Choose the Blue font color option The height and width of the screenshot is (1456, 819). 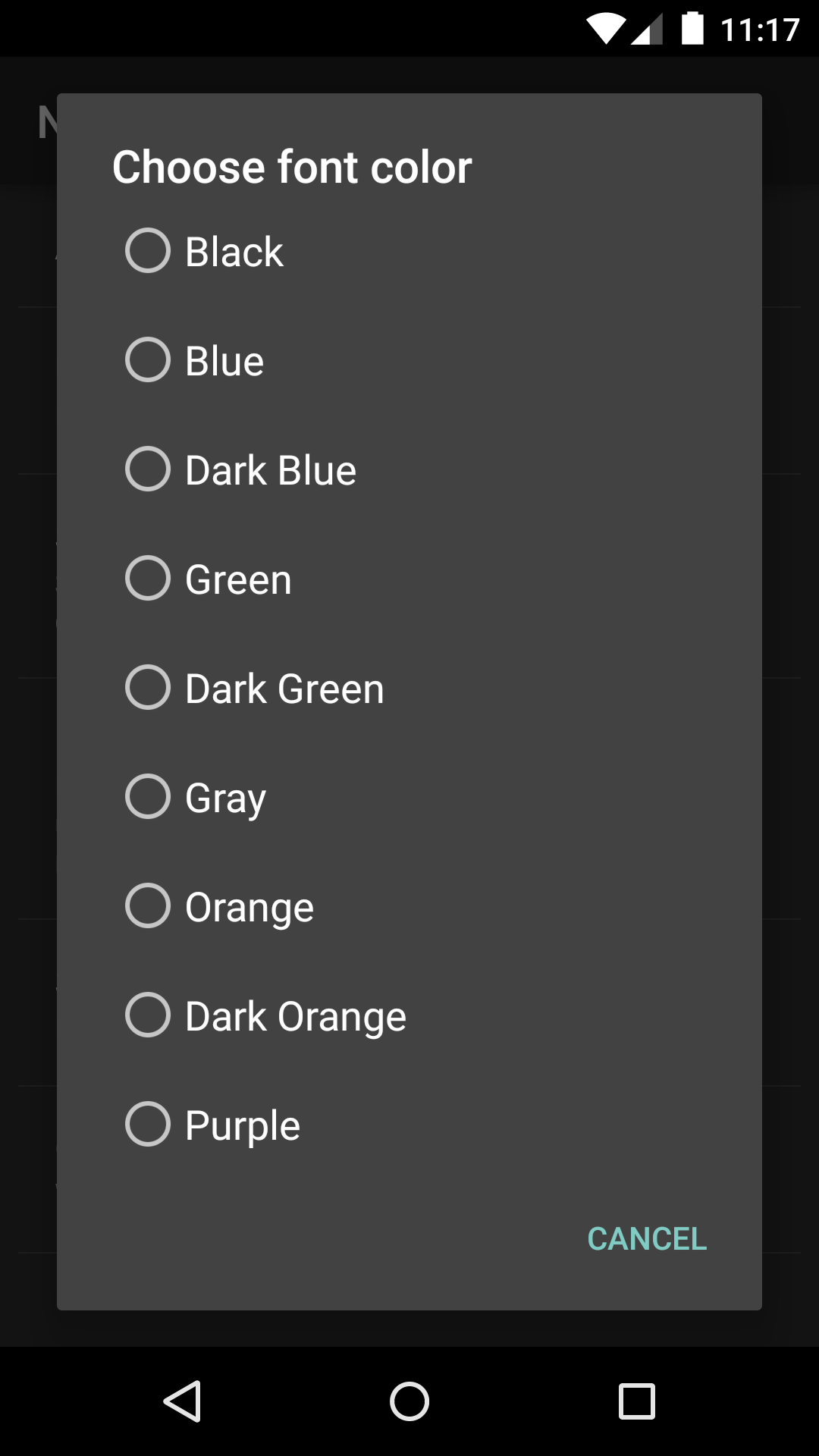(x=148, y=360)
